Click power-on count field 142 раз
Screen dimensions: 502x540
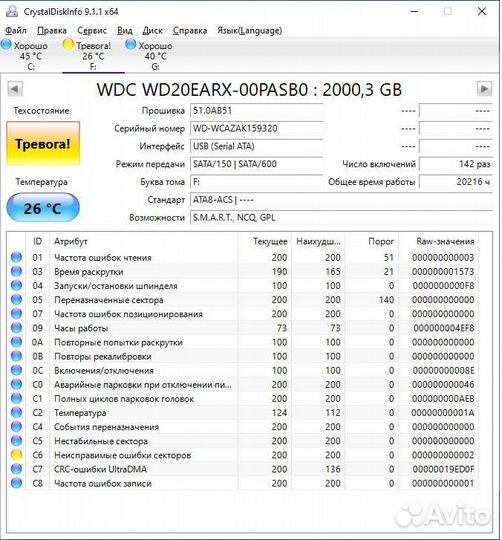point(456,164)
